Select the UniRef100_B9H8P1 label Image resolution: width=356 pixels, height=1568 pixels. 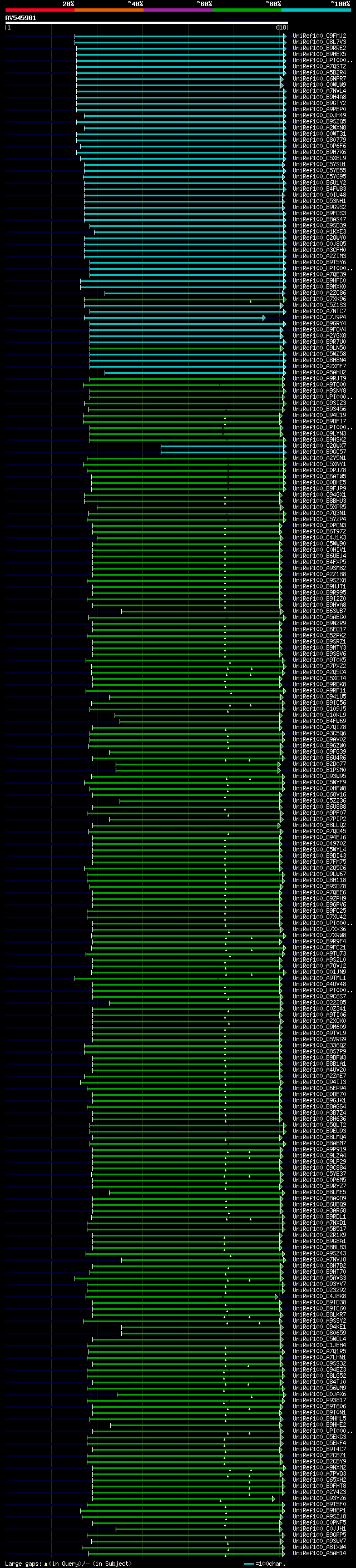click(319, 1511)
